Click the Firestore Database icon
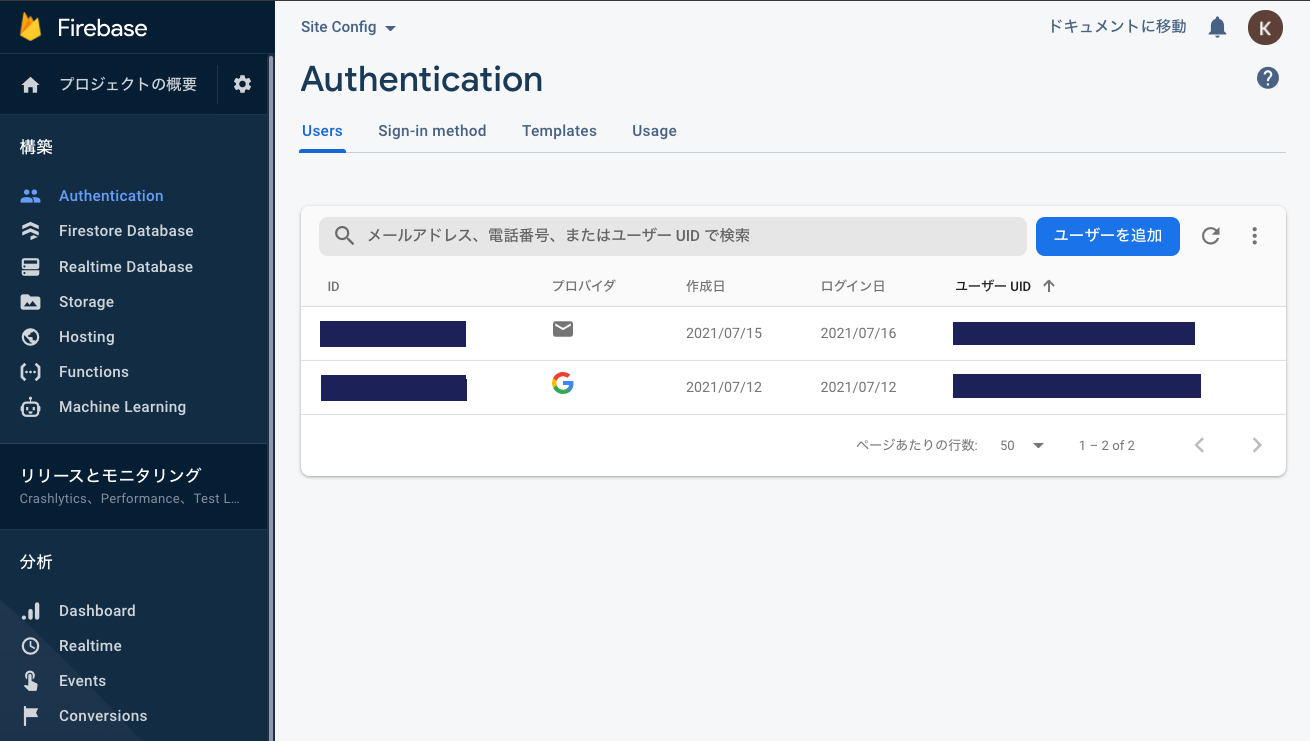 [31, 231]
